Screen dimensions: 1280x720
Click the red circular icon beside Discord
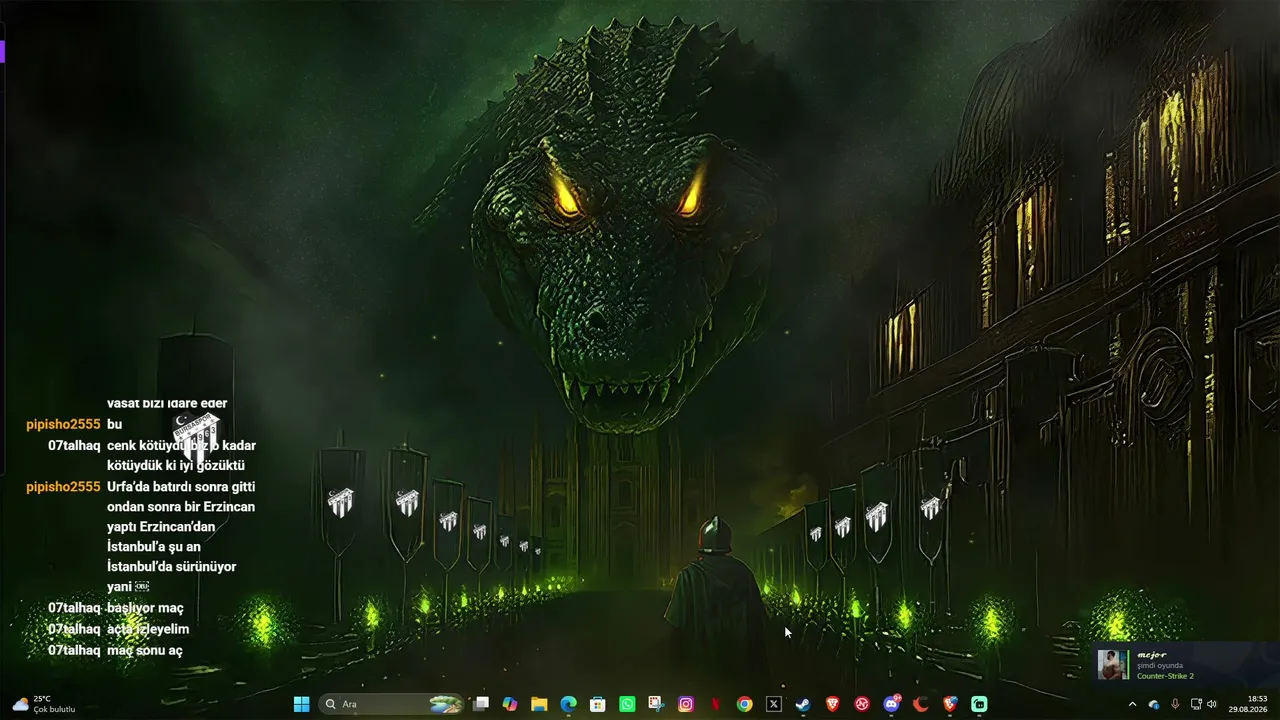[861, 704]
